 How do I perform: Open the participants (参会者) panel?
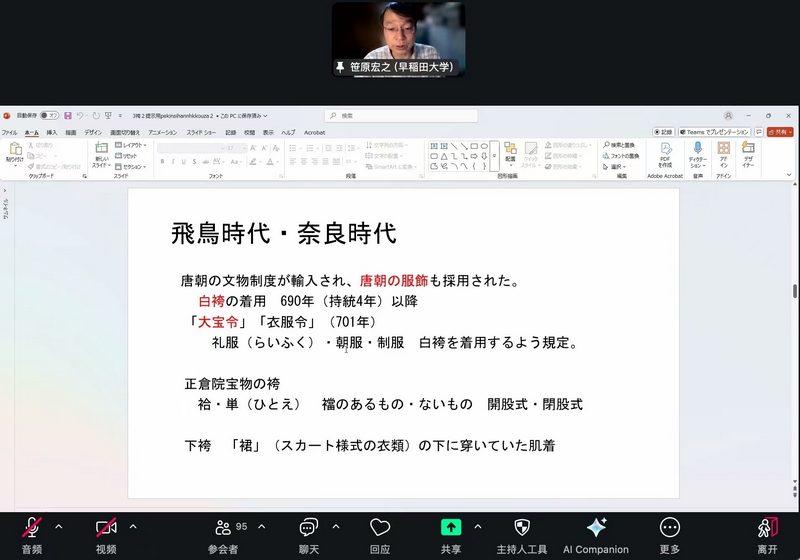click(223, 530)
